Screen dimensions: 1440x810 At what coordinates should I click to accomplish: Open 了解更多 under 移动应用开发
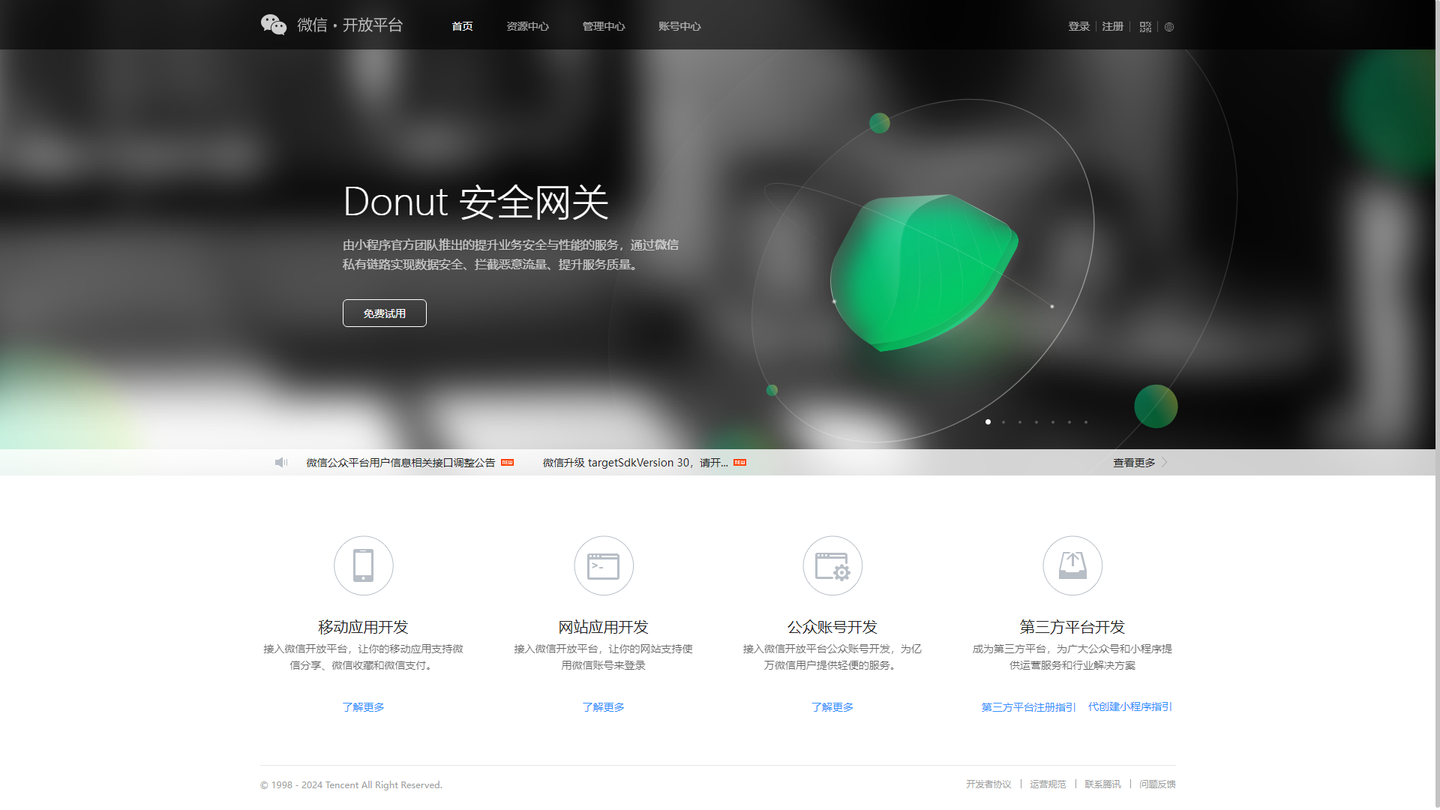(x=363, y=707)
